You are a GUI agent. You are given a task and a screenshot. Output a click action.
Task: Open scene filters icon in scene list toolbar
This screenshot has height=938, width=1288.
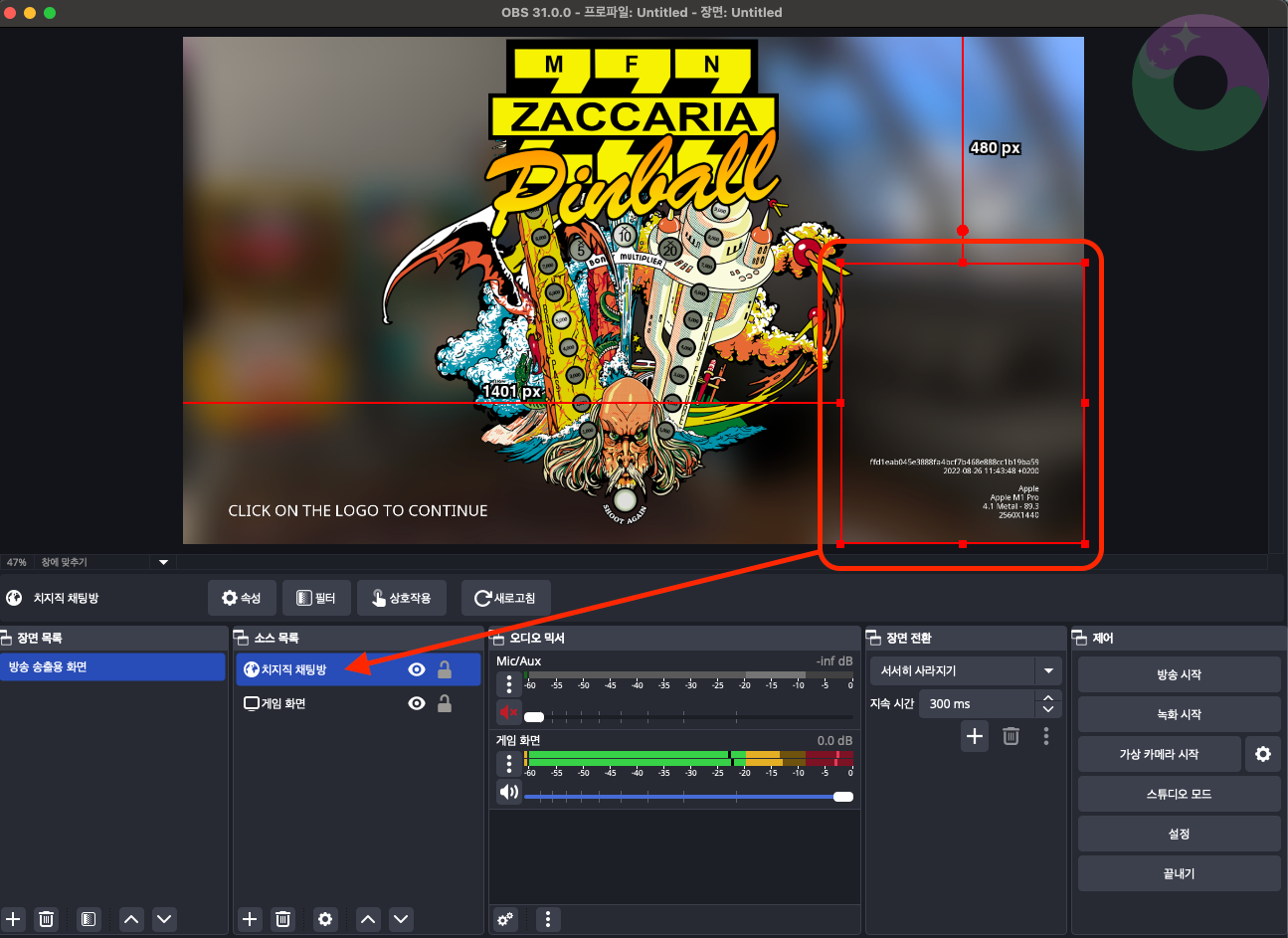(x=89, y=919)
